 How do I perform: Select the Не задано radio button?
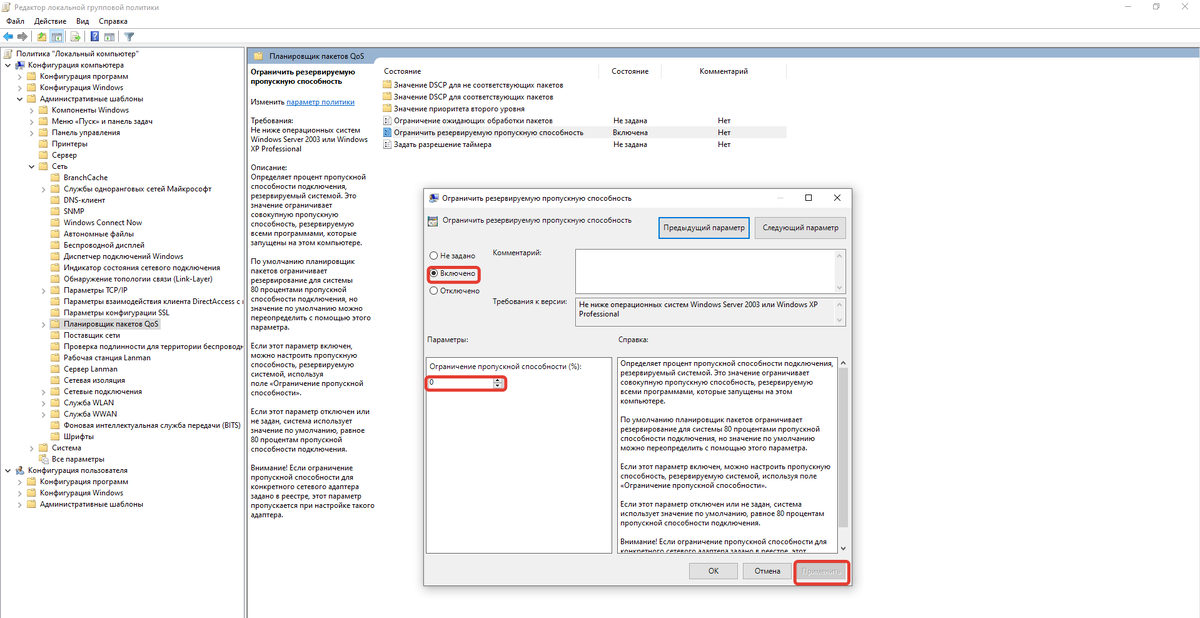(x=433, y=256)
